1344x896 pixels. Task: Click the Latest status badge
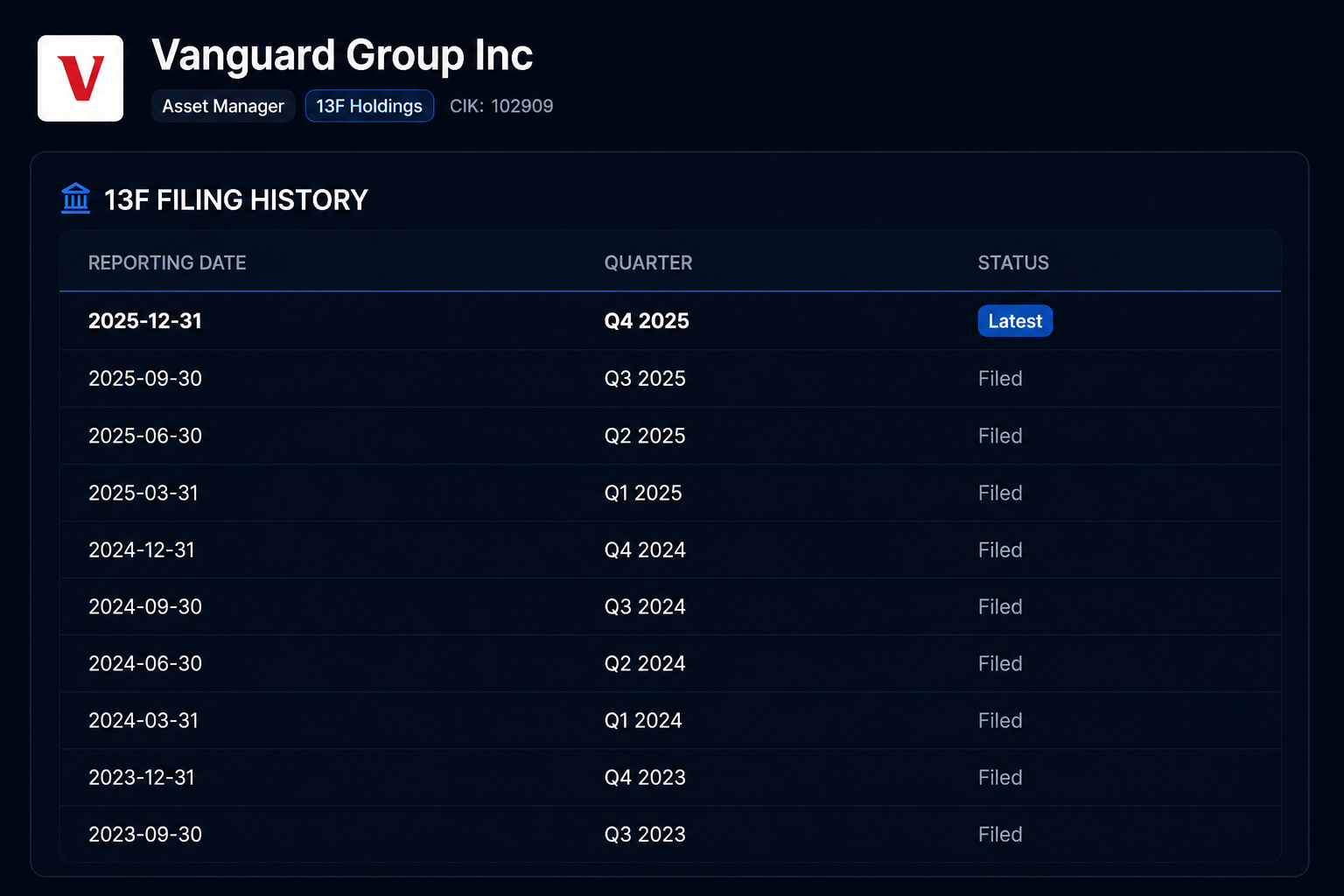1015,321
